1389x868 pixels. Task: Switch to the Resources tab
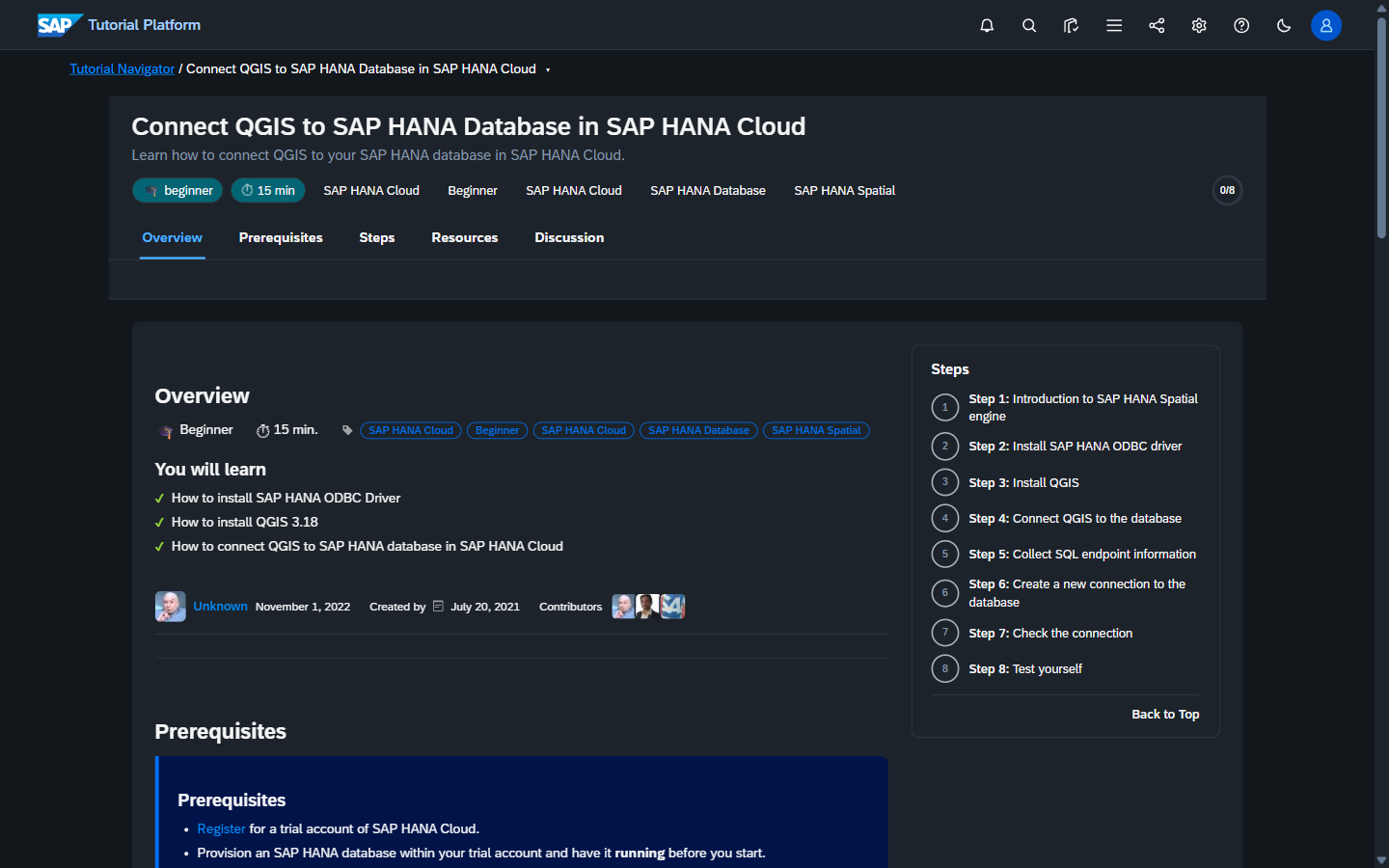pyautogui.click(x=465, y=237)
